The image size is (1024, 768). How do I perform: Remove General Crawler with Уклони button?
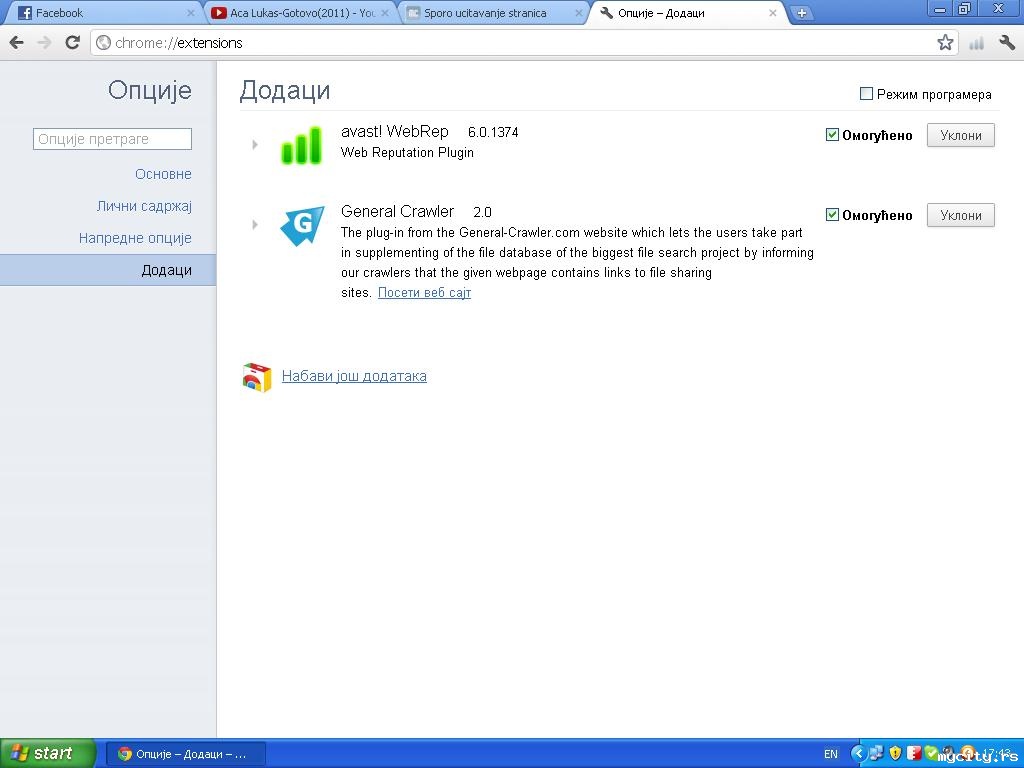pyautogui.click(x=961, y=216)
